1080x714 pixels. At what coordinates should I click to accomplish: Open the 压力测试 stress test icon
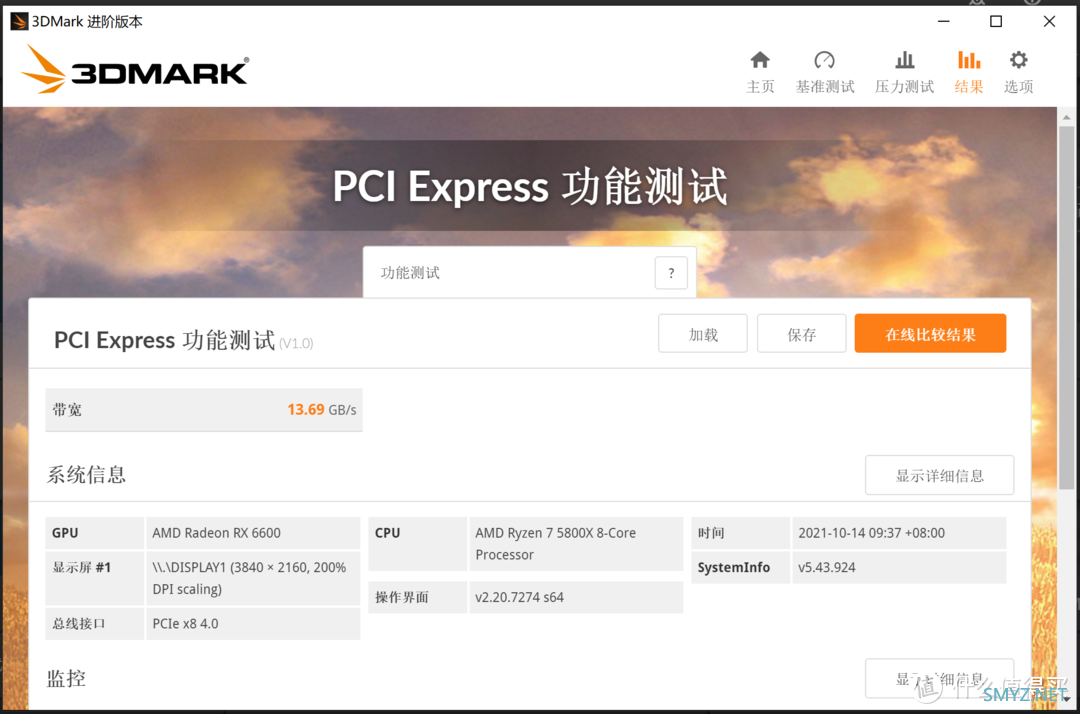point(904,61)
